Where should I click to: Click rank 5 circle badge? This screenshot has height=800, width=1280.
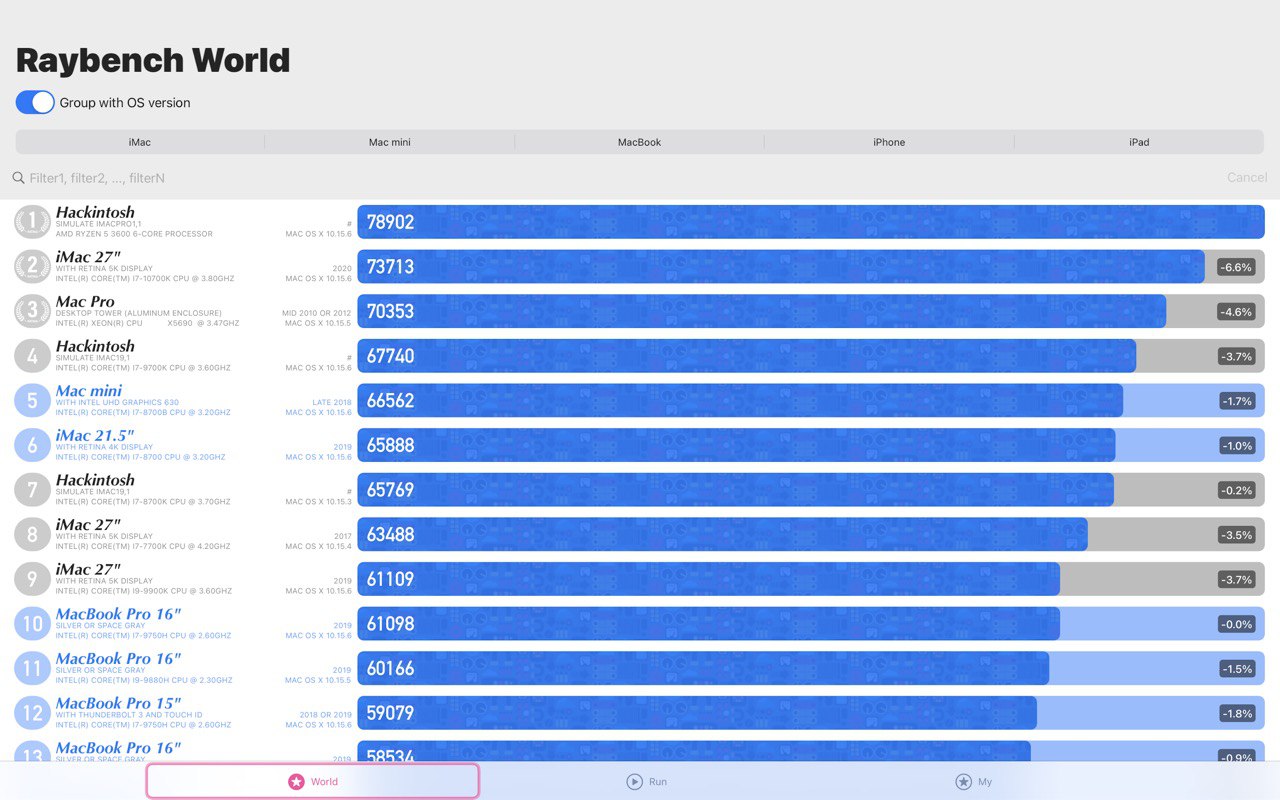[x=32, y=400]
